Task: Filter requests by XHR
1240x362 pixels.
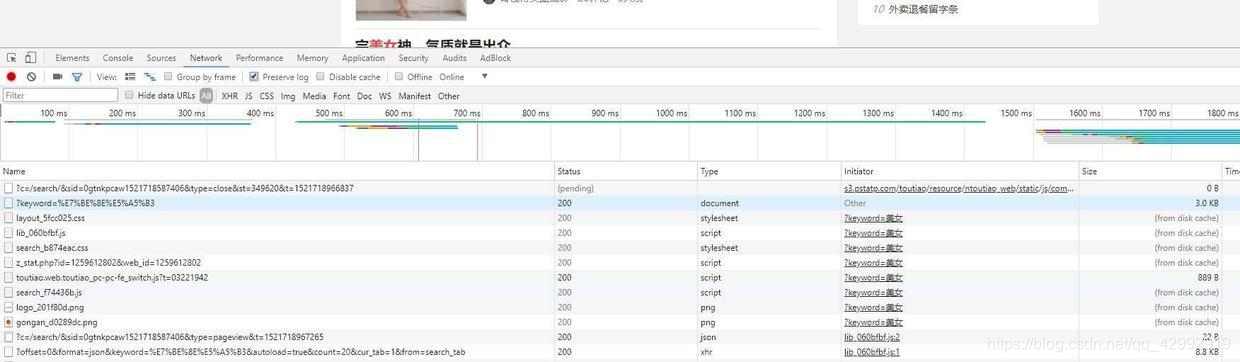Action: (x=230, y=96)
